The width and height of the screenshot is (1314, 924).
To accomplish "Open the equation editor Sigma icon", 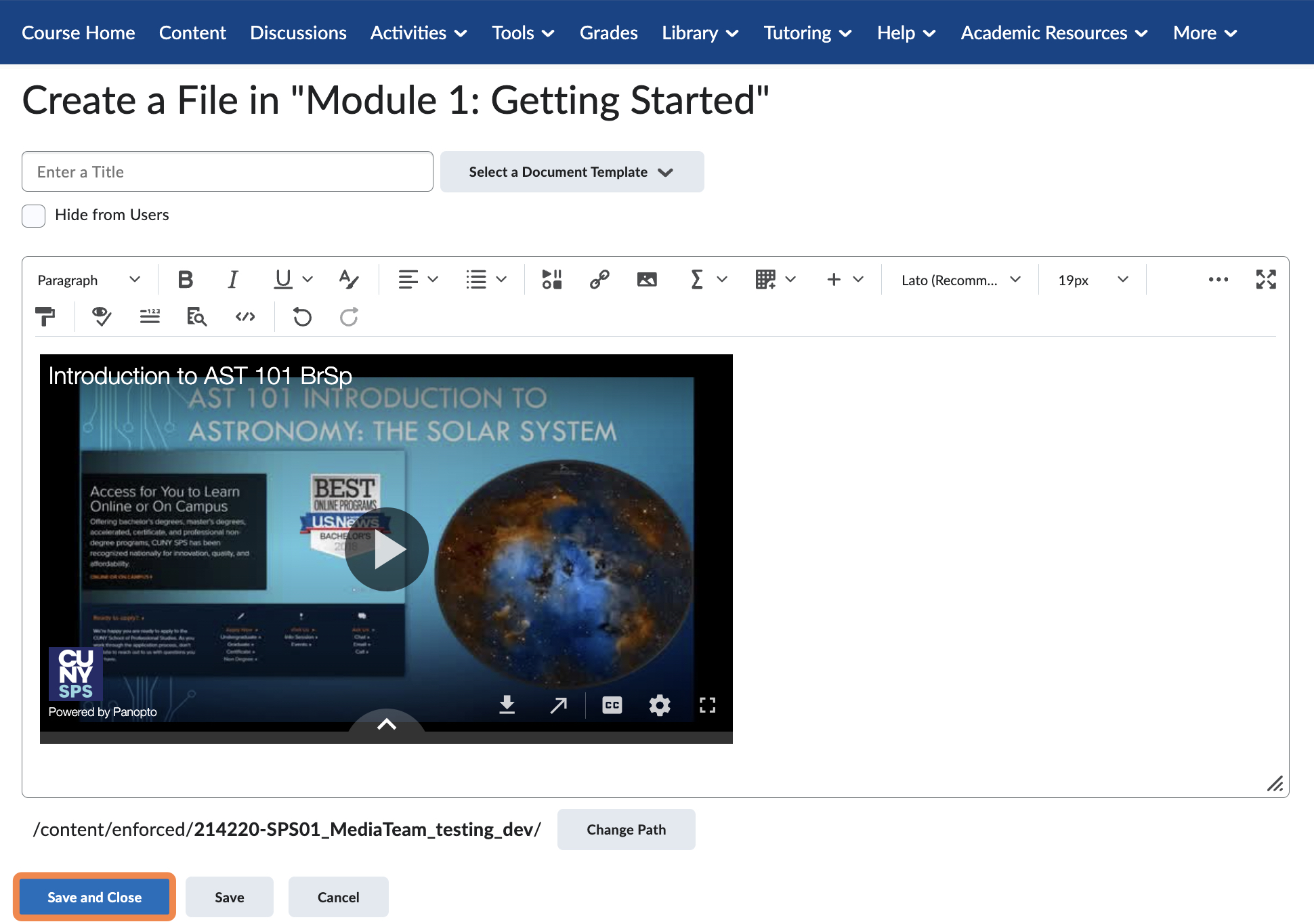I will (x=696, y=279).
